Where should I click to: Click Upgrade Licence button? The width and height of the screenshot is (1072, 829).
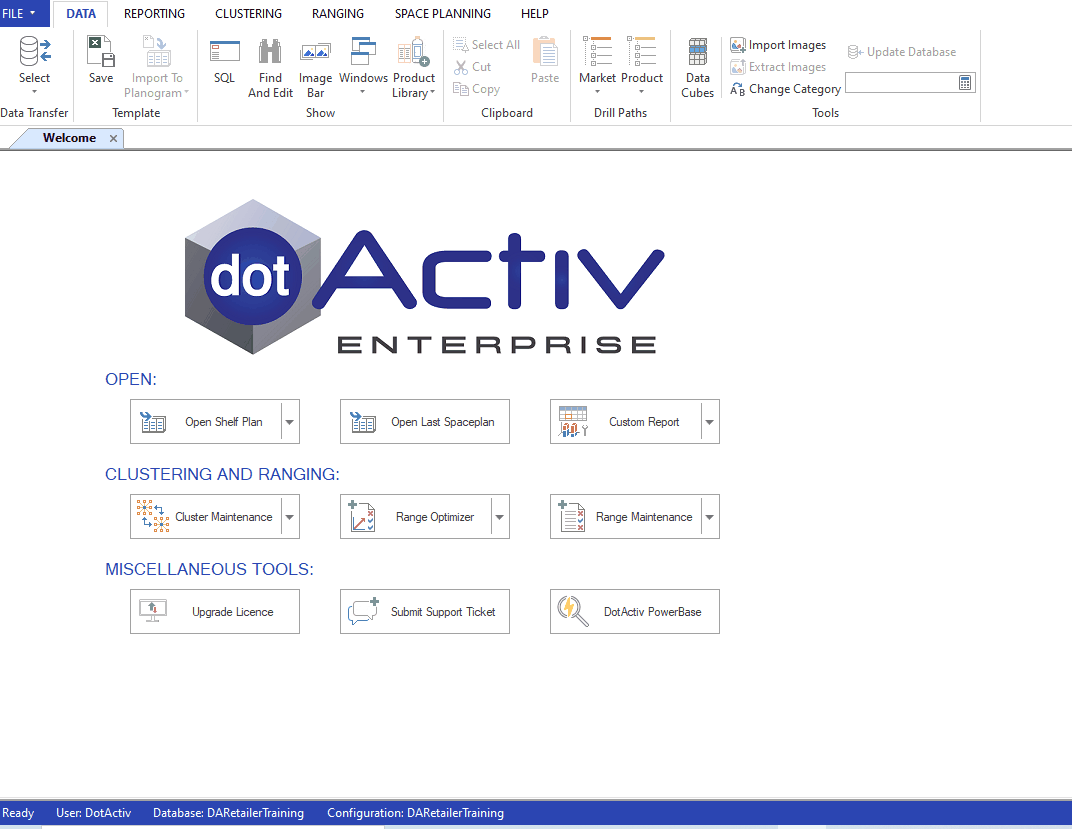coord(215,612)
